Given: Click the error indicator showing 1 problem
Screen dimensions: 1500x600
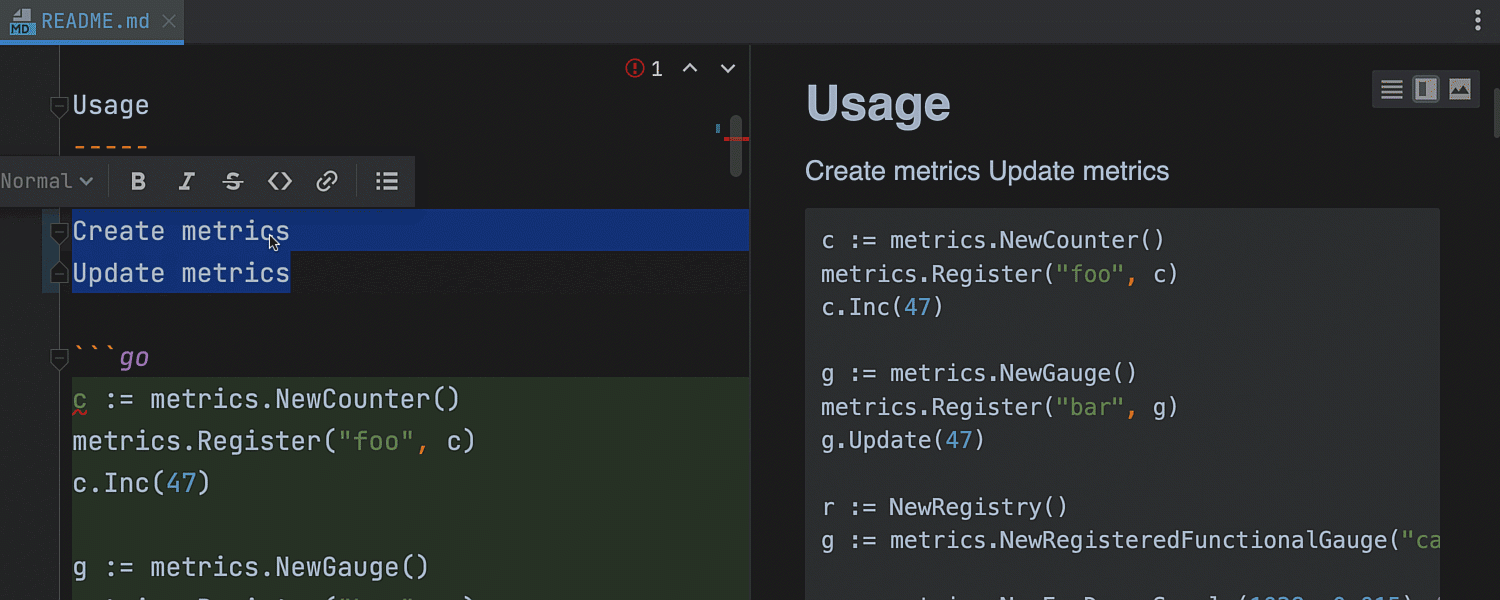Looking at the screenshot, I should (644, 68).
